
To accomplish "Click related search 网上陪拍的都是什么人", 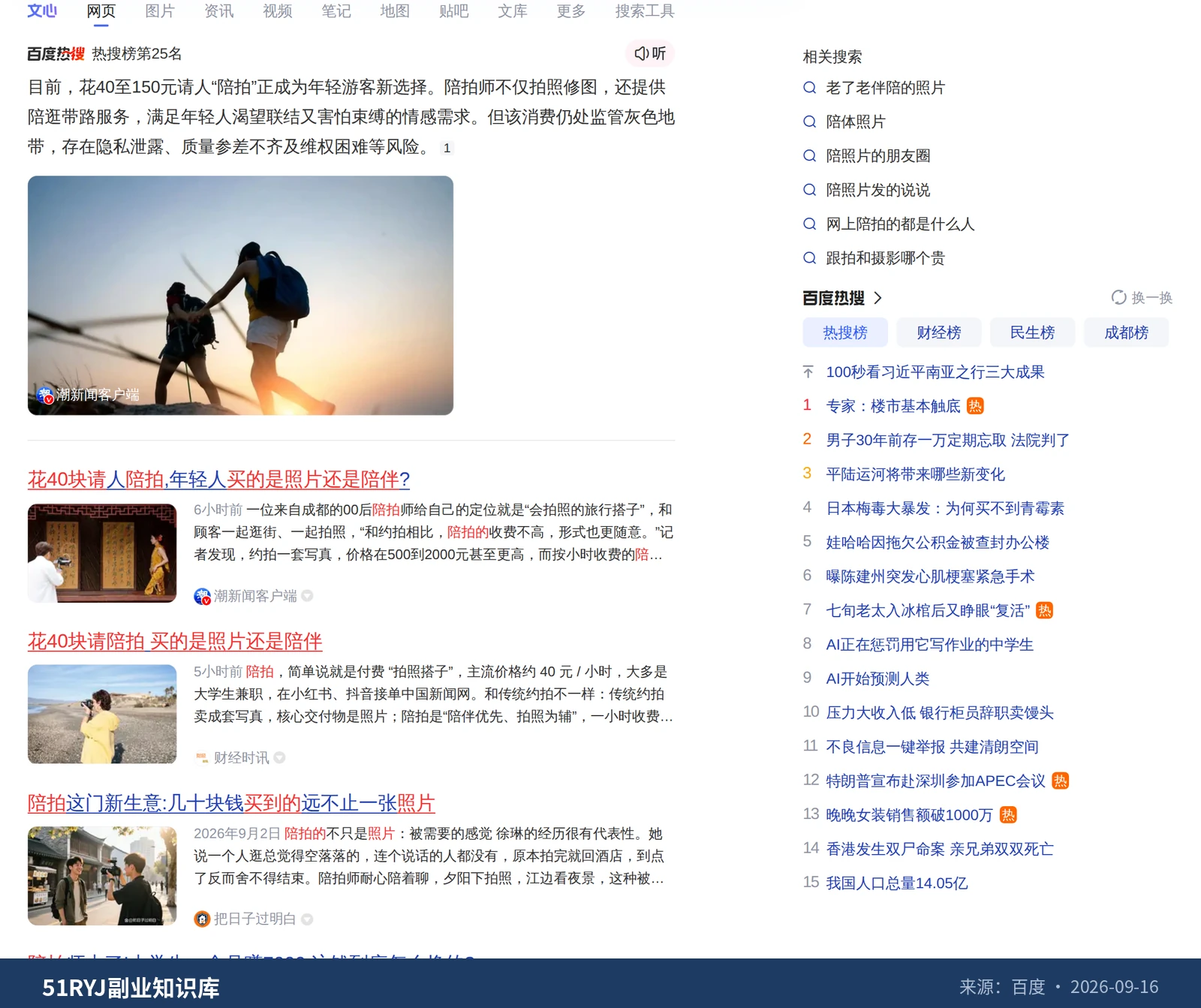I will pos(900,224).
